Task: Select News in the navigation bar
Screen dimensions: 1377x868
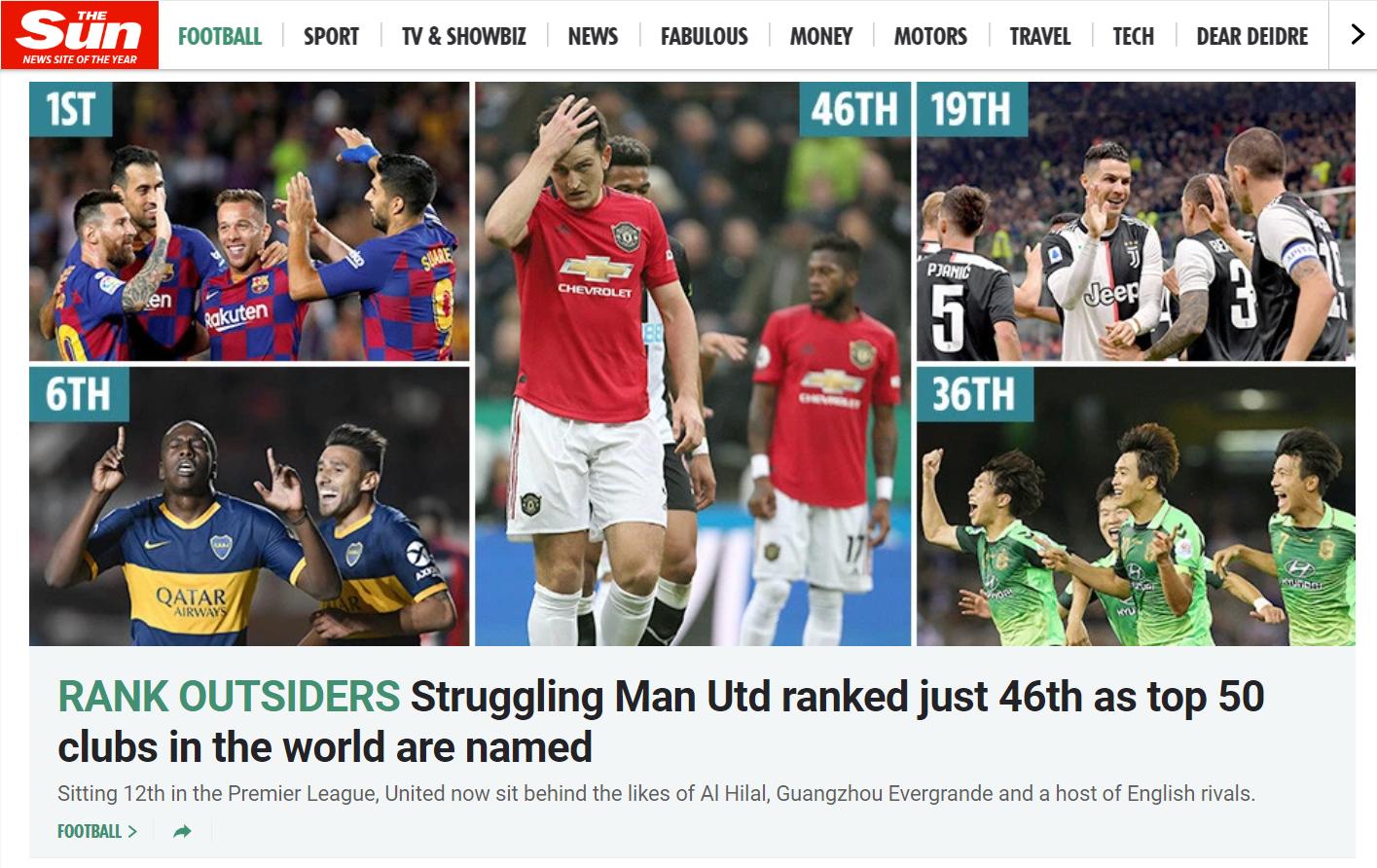Action: click(593, 36)
